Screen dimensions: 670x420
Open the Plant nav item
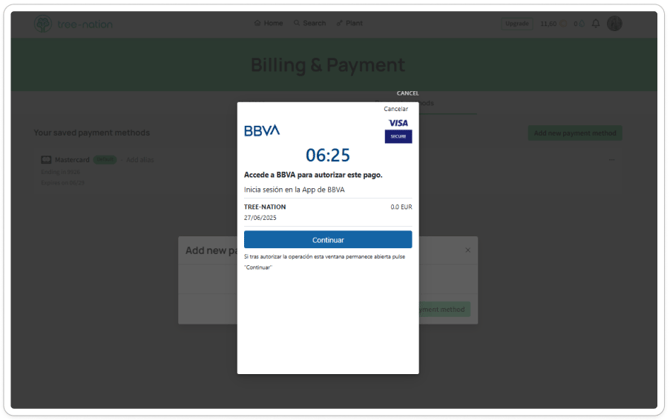tap(350, 23)
